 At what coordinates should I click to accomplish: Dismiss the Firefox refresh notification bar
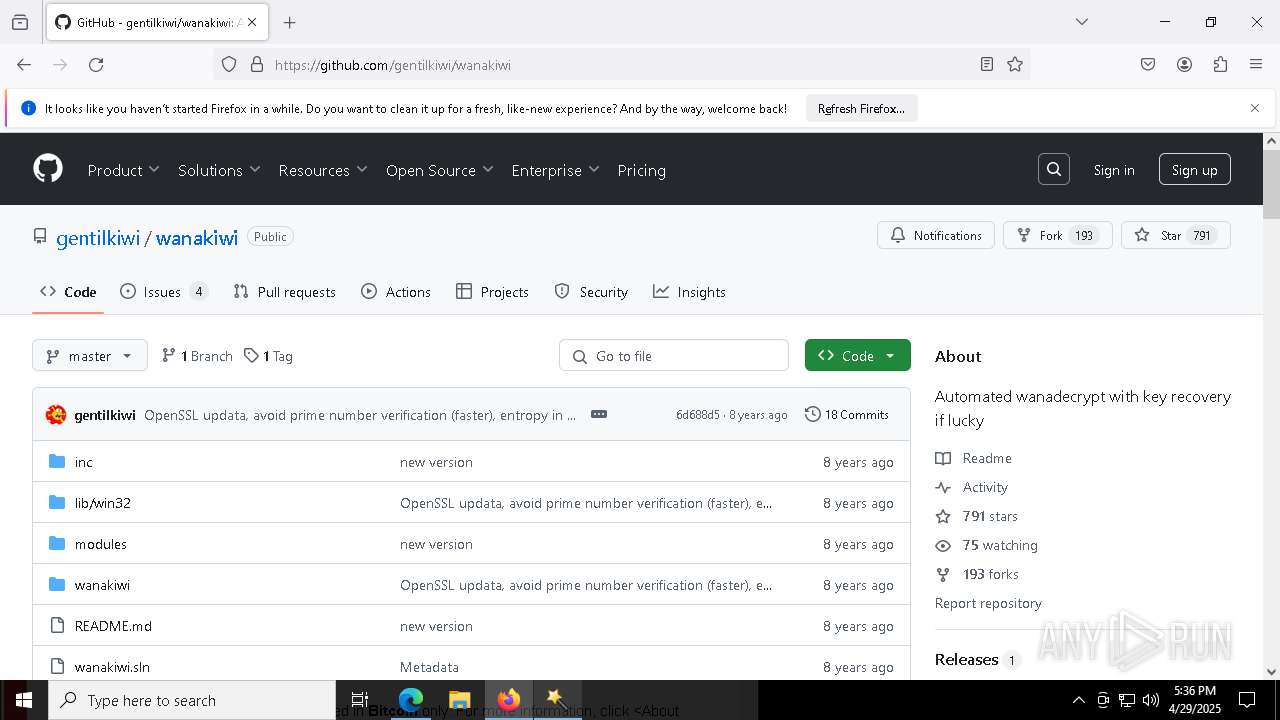click(x=1255, y=108)
